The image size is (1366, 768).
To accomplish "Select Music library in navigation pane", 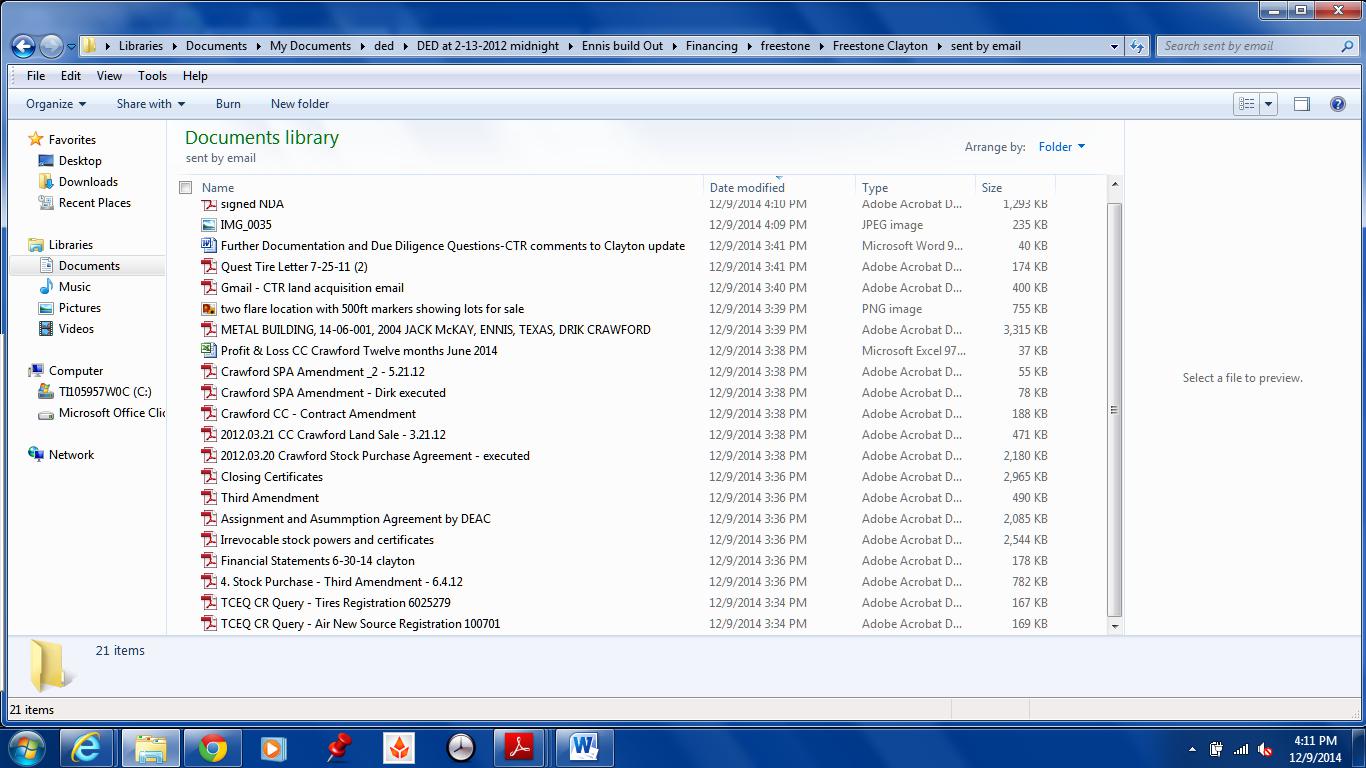I will pyautogui.click(x=74, y=287).
